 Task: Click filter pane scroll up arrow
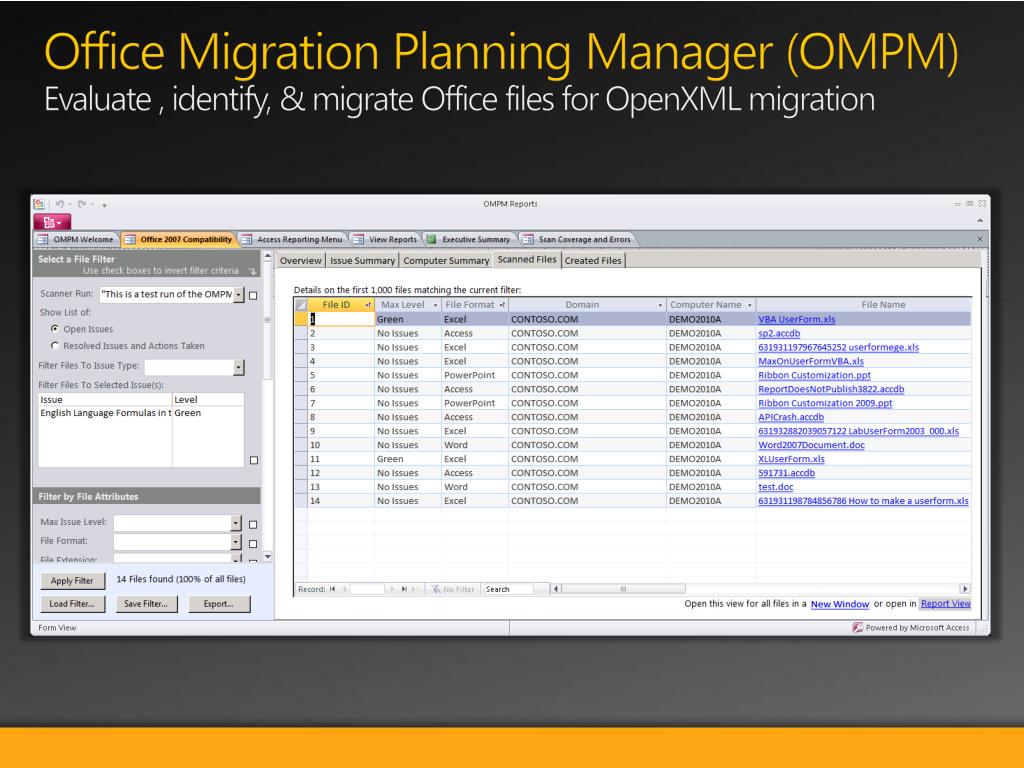(x=267, y=256)
